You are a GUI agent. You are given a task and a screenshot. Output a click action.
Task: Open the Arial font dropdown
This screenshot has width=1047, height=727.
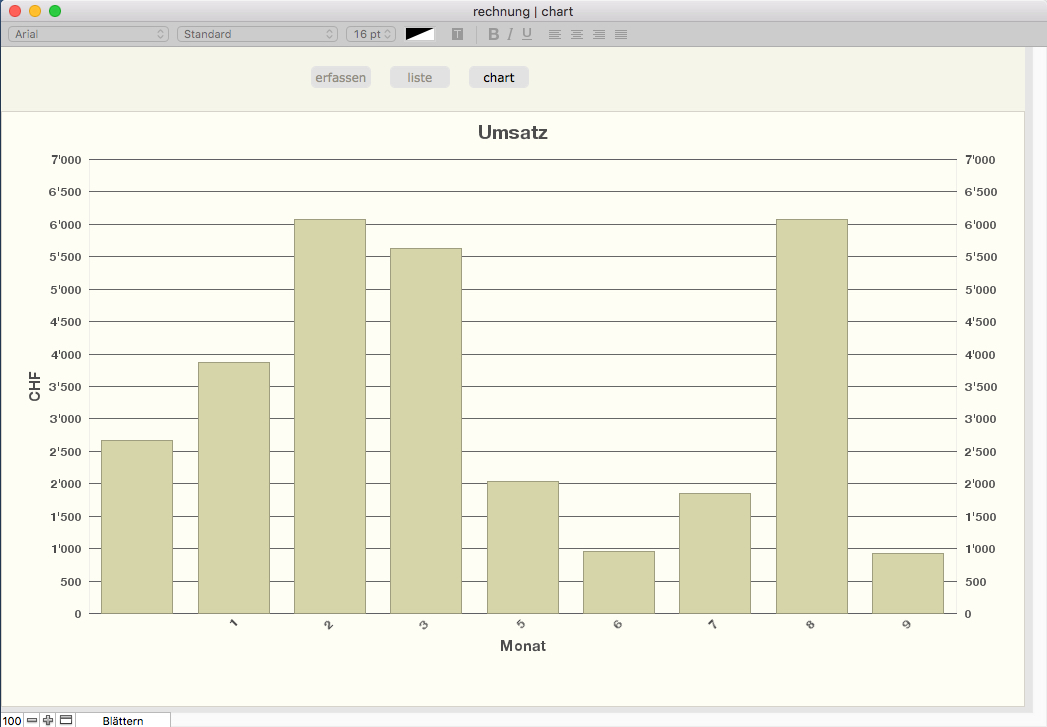(88, 34)
